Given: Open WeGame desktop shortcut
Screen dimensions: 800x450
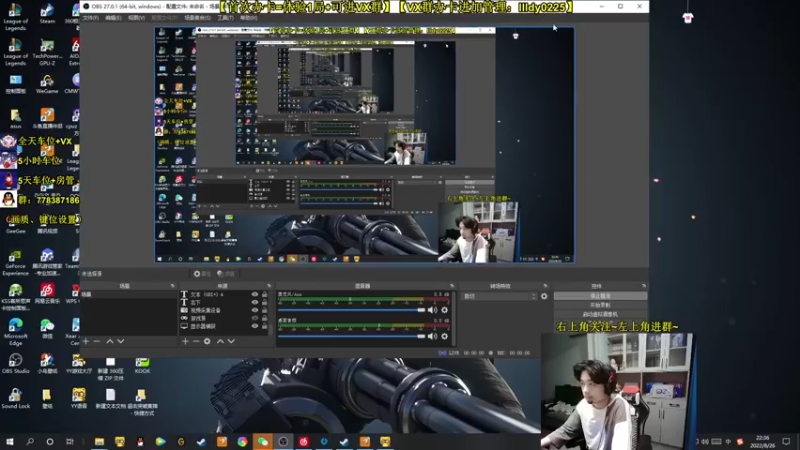Looking at the screenshot, I should coord(47,84).
